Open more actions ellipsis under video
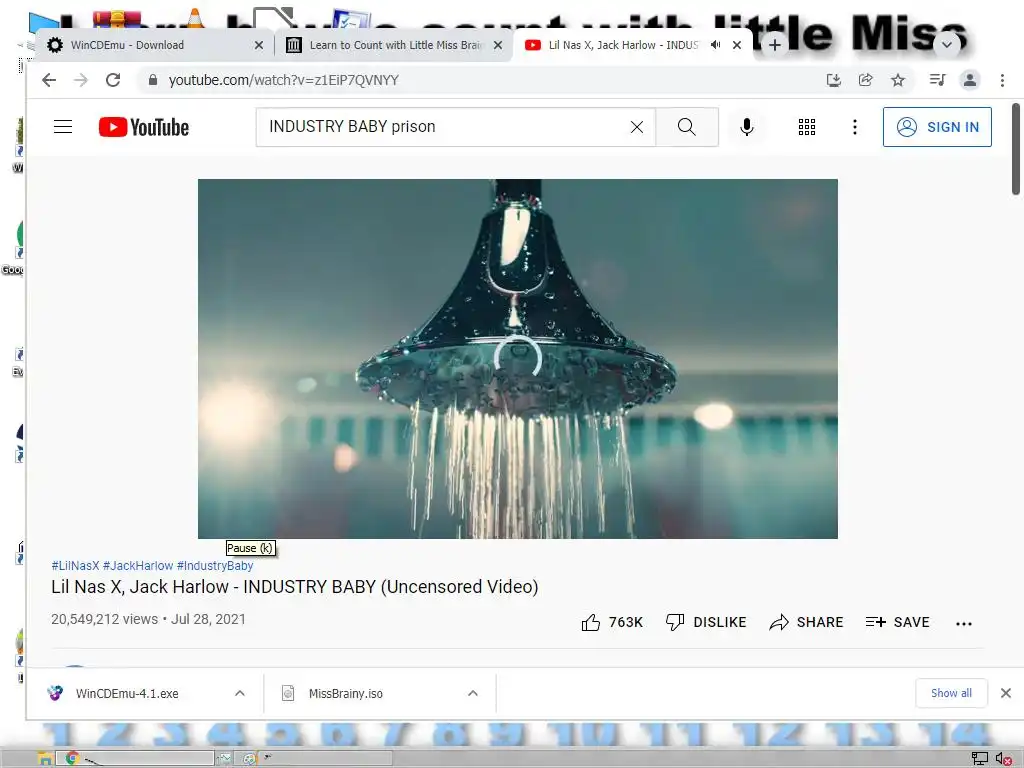The height and width of the screenshot is (768, 1024). (x=963, y=624)
